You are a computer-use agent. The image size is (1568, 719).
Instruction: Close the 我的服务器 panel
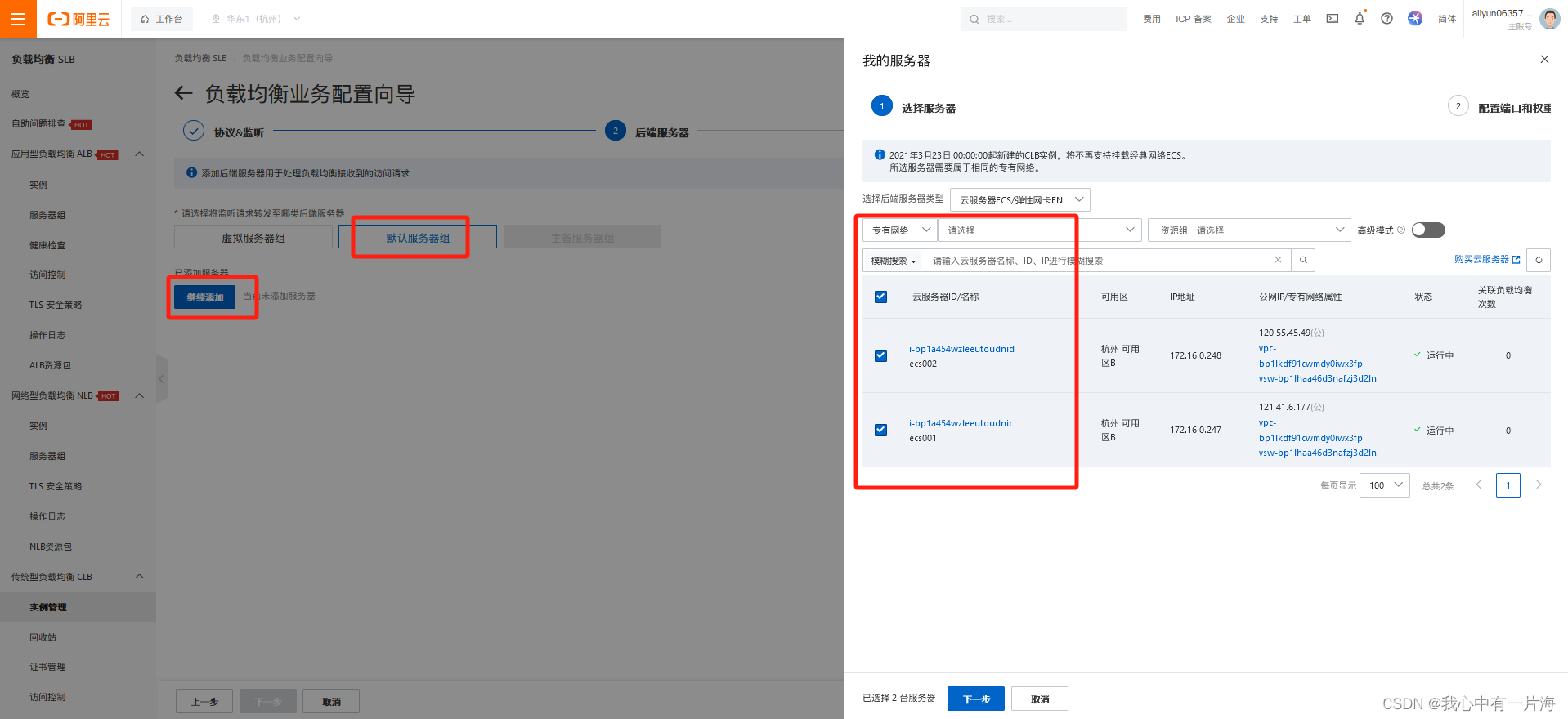pyautogui.click(x=1544, y=59)
